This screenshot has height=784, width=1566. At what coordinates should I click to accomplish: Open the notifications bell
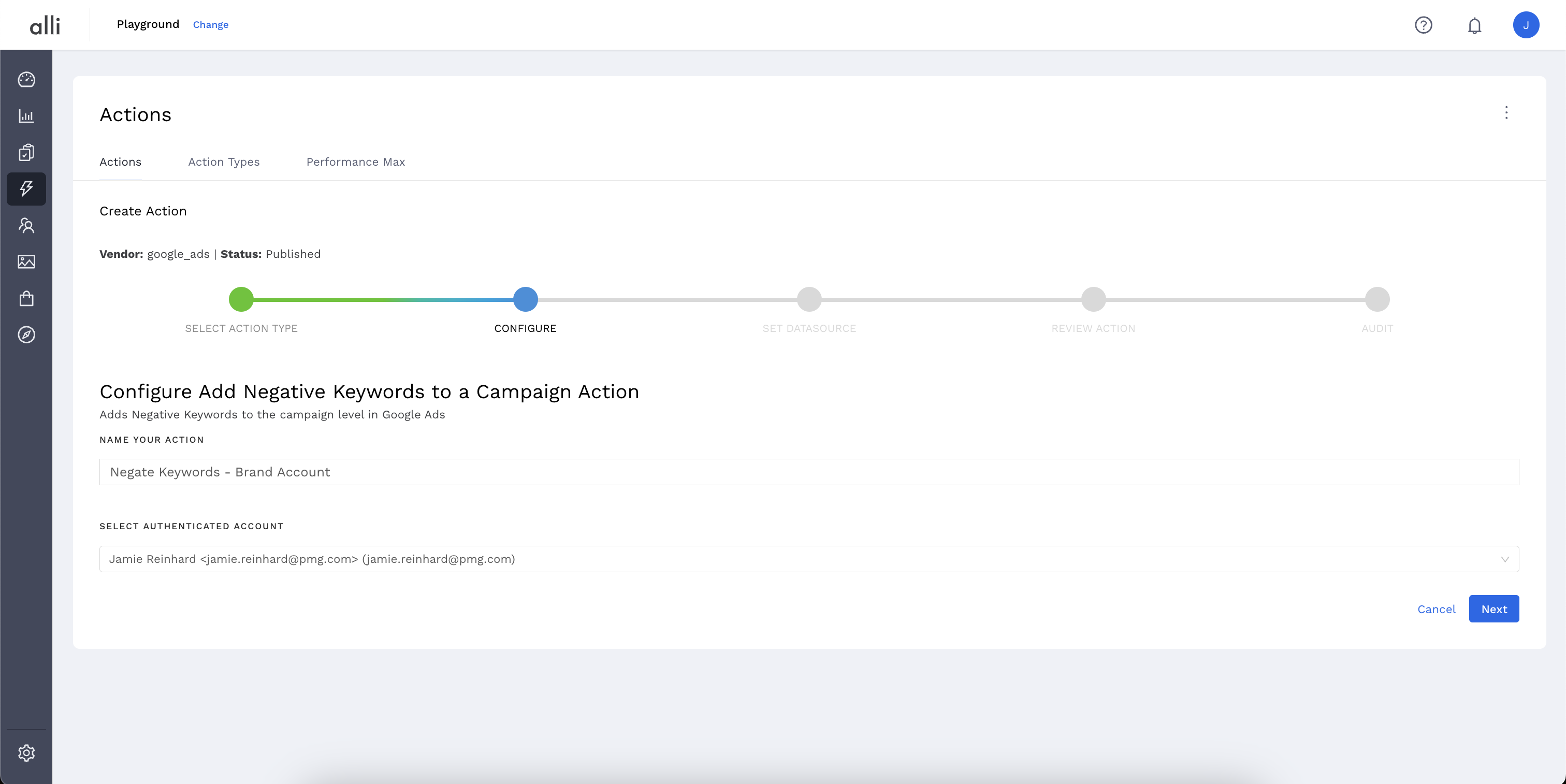click(1474, 25)
